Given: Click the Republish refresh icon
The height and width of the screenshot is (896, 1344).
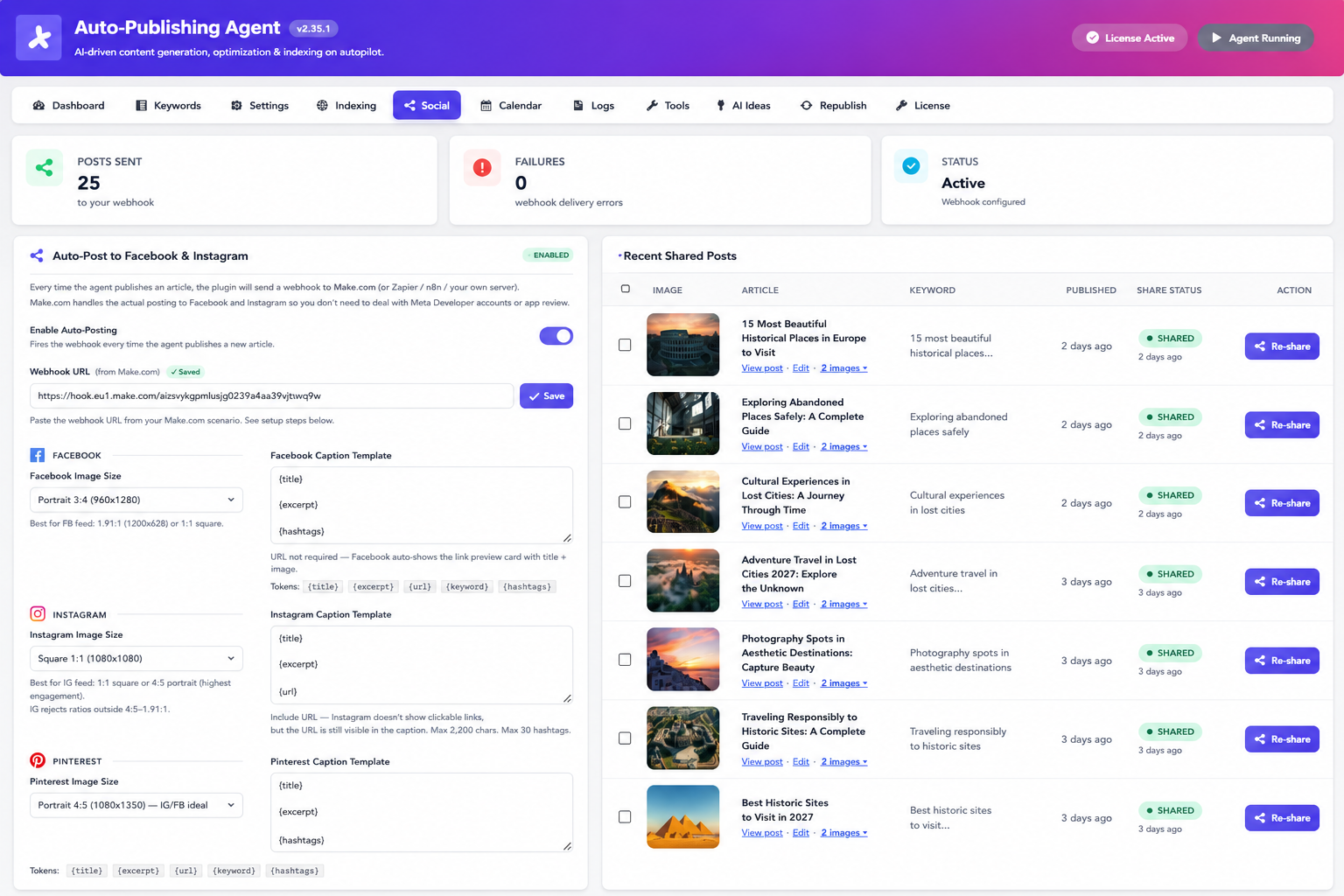Looking at the screenshot, I should [806, 105].
